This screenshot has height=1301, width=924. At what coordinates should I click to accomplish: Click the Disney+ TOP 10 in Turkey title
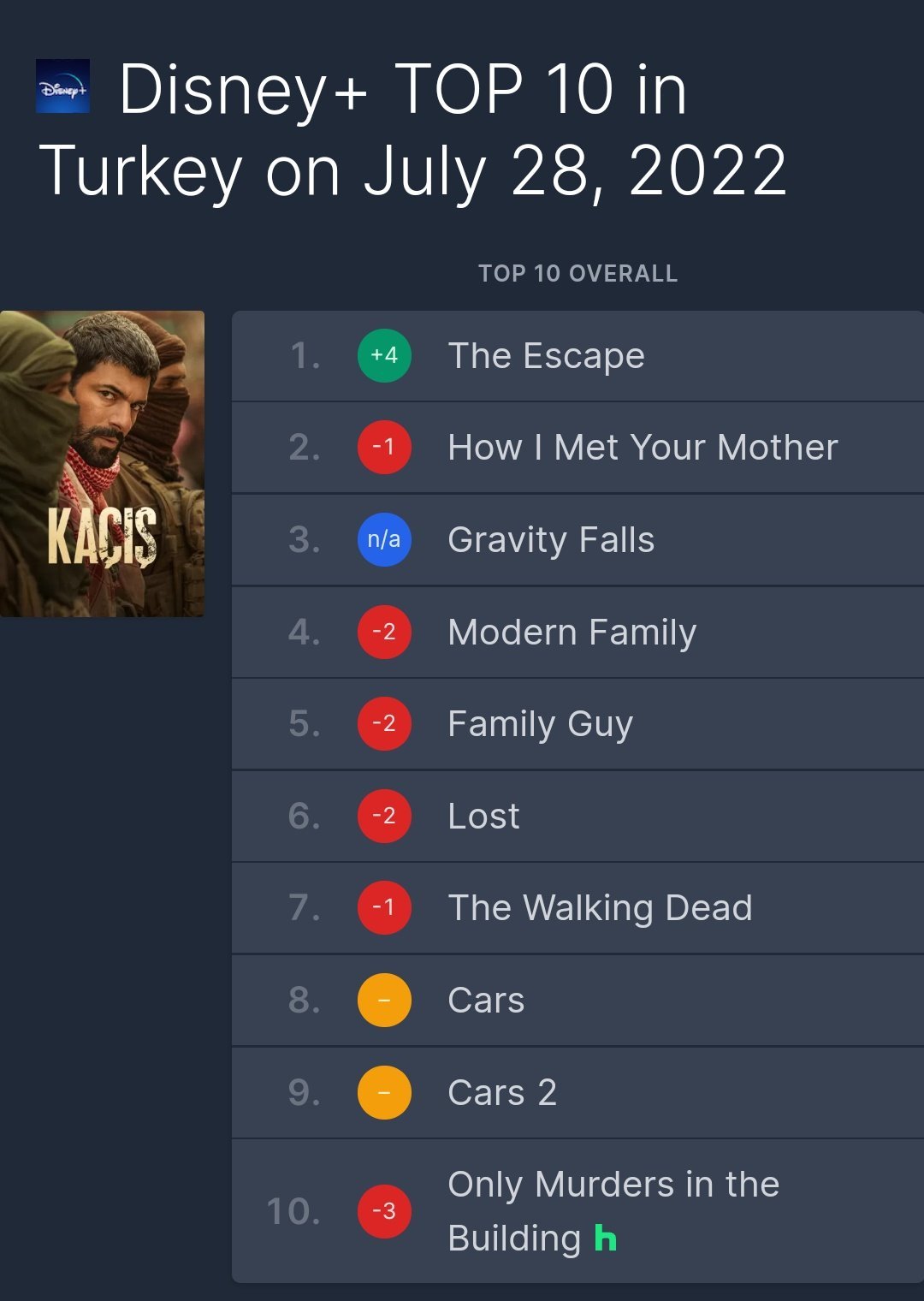411,130
